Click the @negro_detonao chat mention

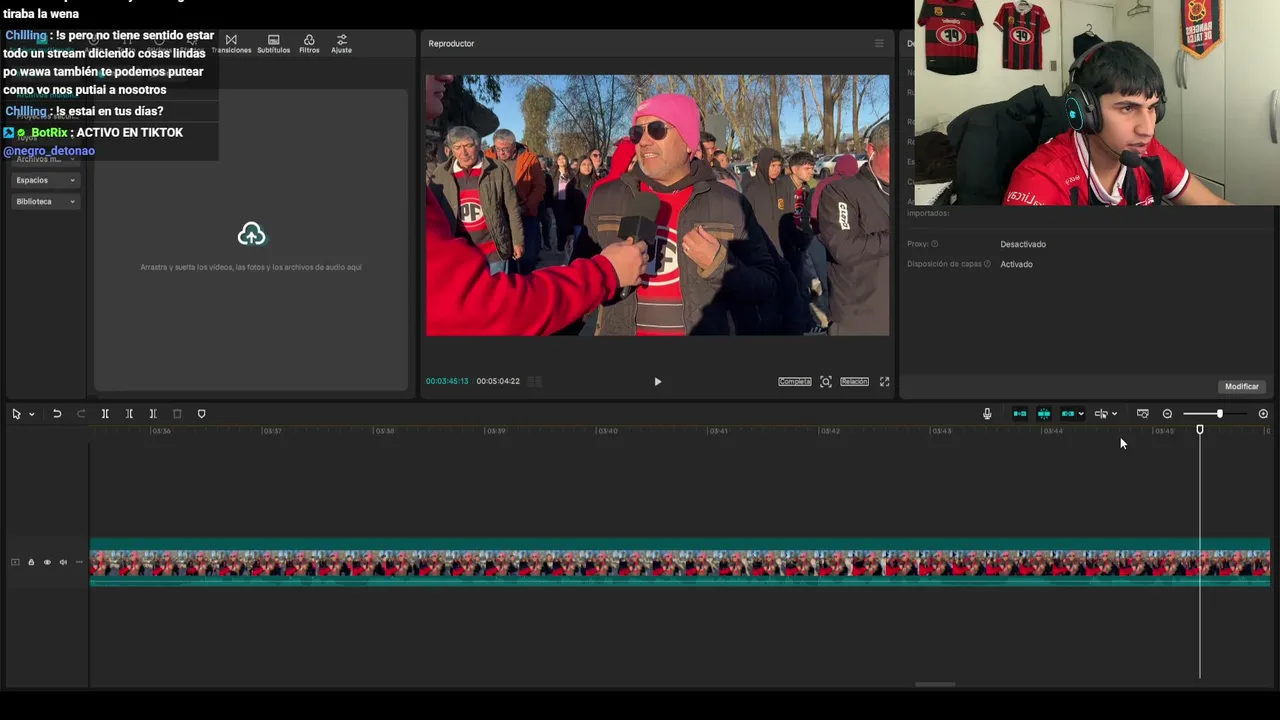[49, 151]
